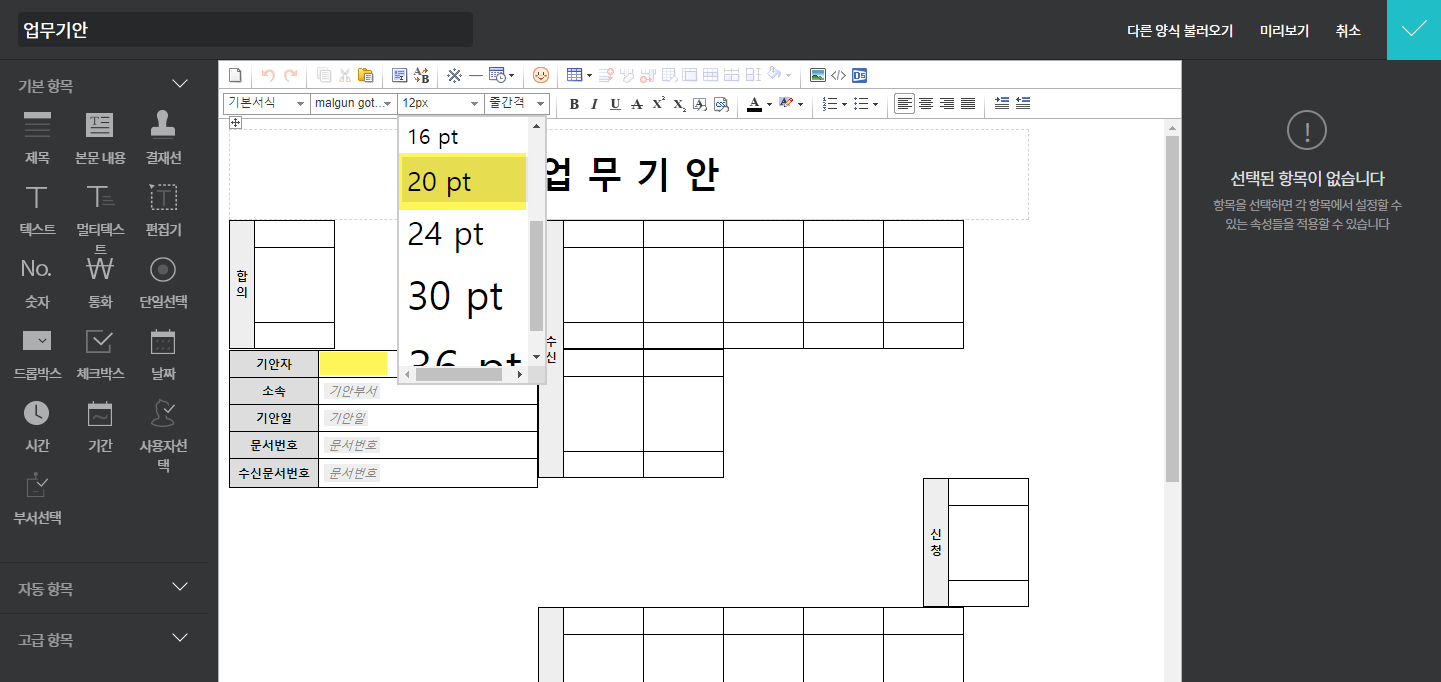
Task: Open the malgun gothic font dropdown
Action: [353, 103]
